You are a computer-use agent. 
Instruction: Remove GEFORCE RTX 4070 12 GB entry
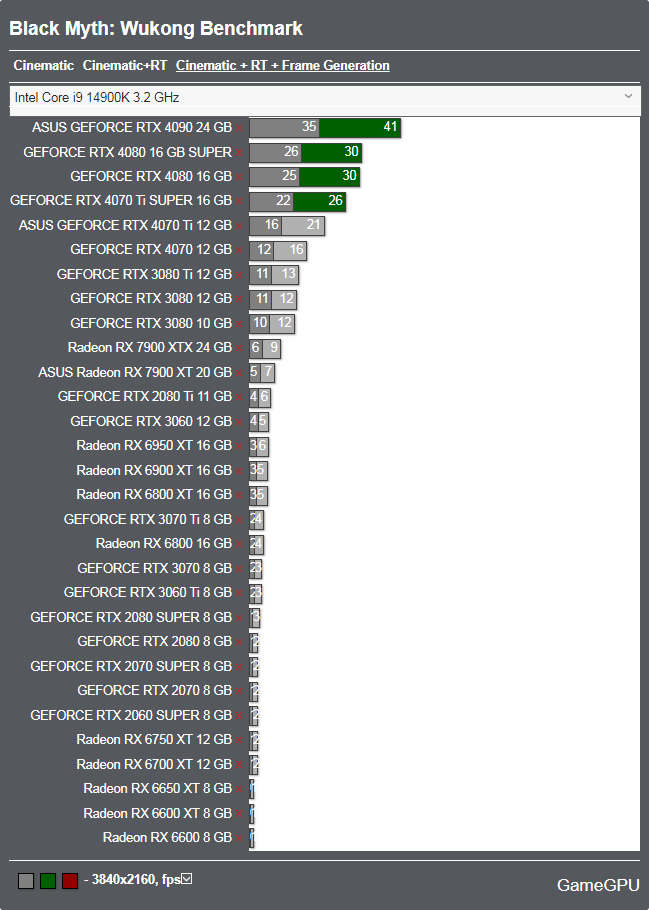click(x=239, y=251)
